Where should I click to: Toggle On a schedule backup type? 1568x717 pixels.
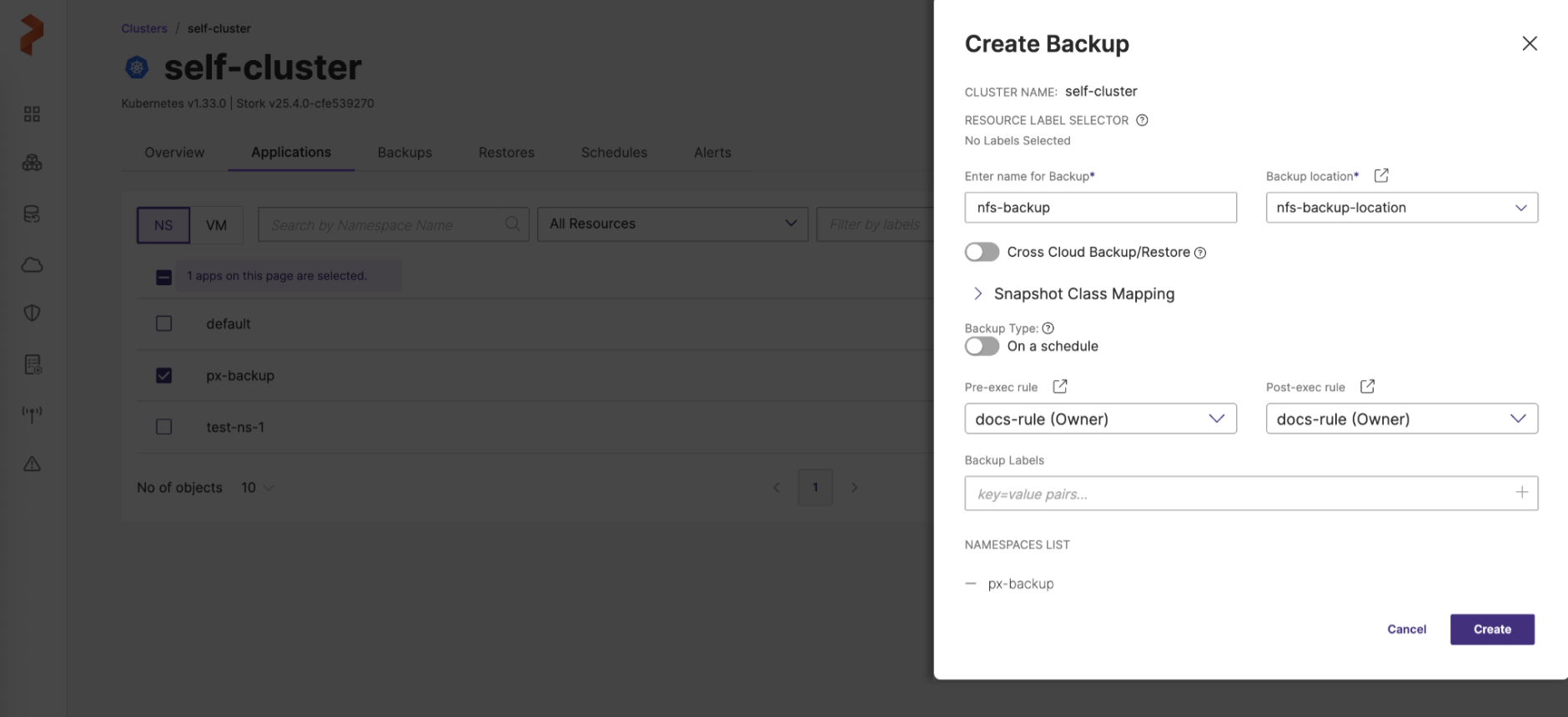click(x=982, y=346)
